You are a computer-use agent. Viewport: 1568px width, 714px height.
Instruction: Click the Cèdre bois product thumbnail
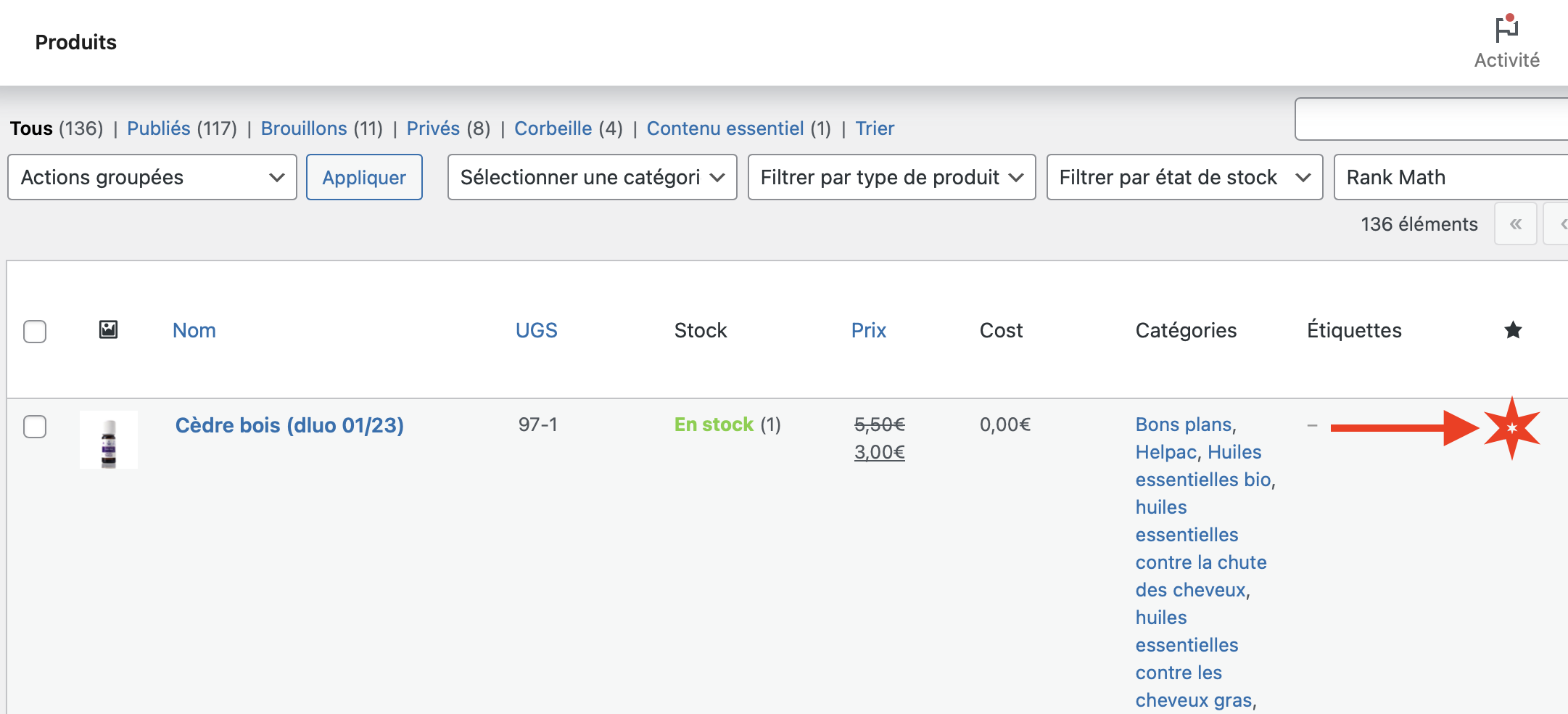[109, 440]
